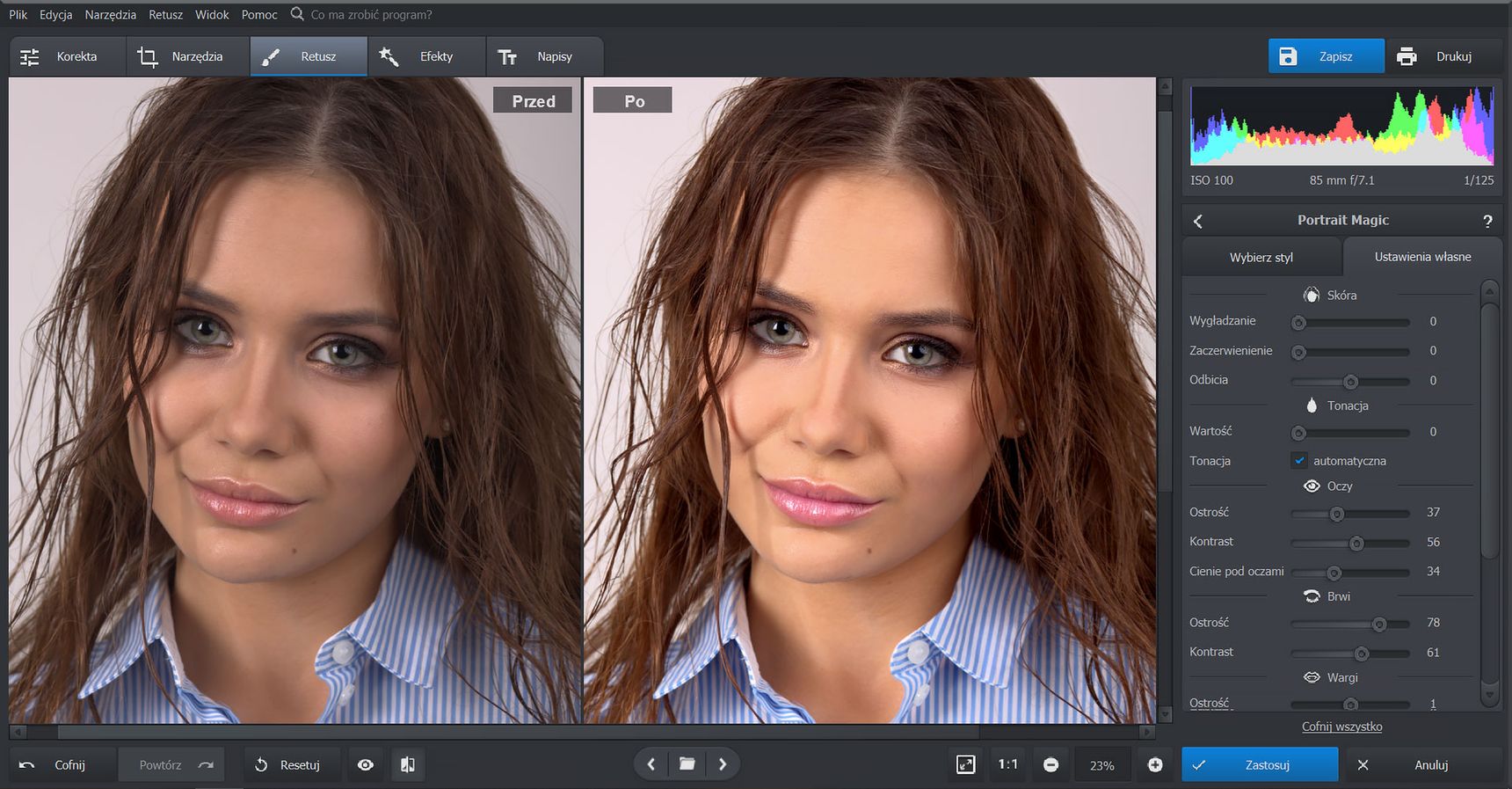Screen dimensions: 1512x789
Task: Undo the last action with Cofnij
Action: pos(62,765)
